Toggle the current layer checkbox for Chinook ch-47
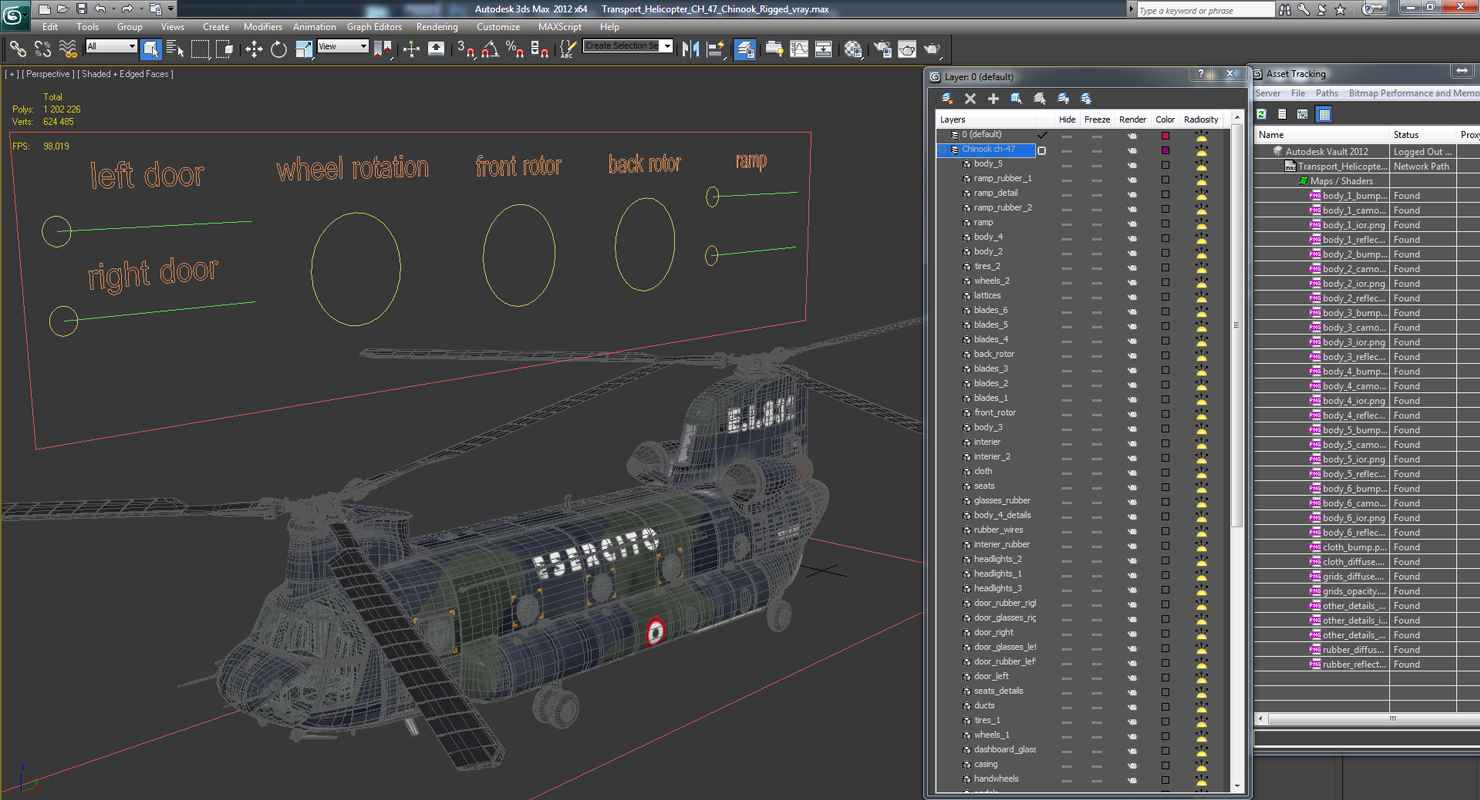This screenshot has width=1480, height=800. click(x=1042, y=150)
